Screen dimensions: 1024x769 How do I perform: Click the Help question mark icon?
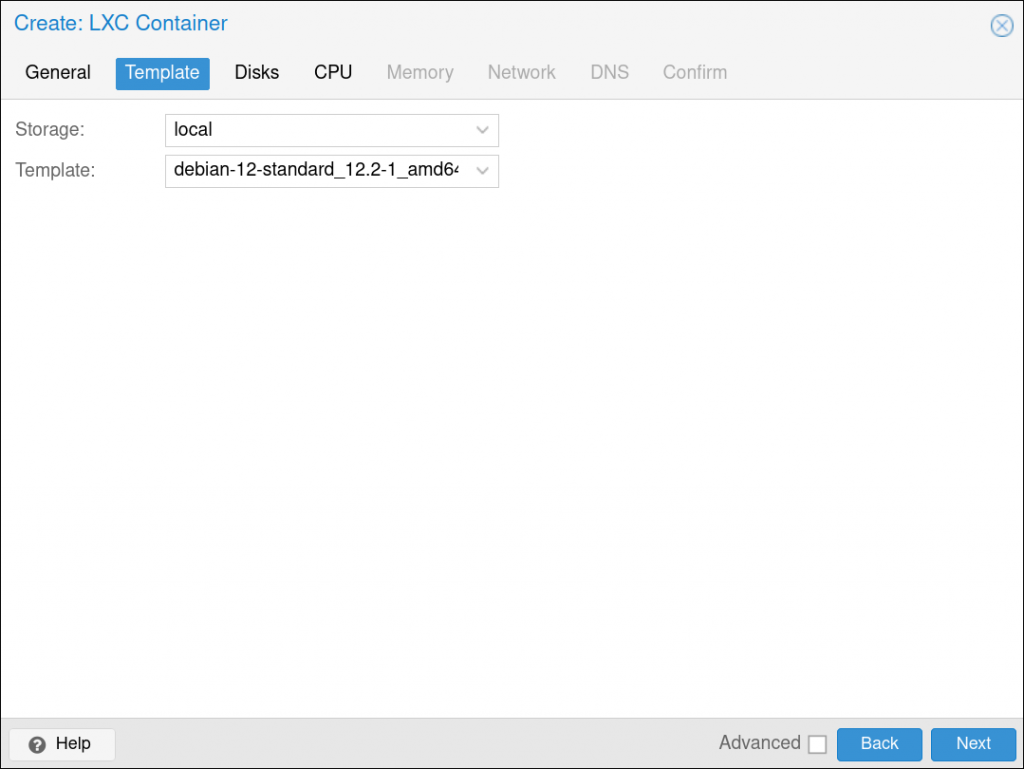38,744
